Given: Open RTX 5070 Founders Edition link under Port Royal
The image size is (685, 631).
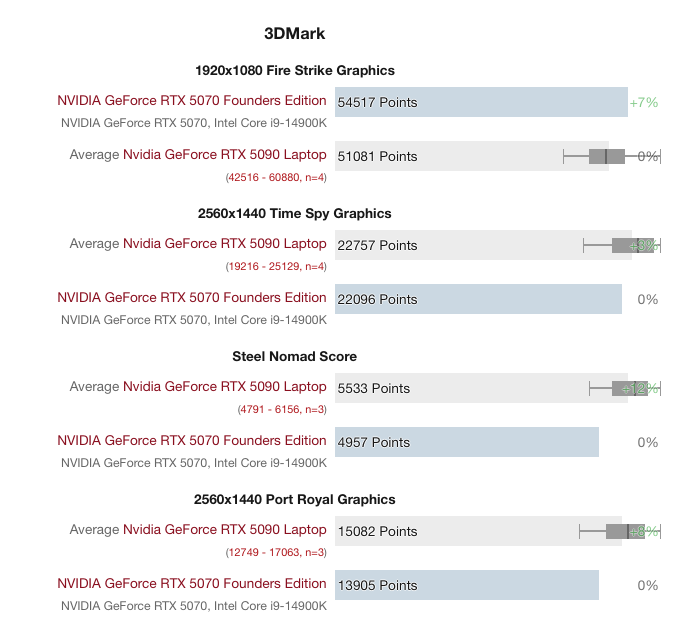Looking at the screenshot, I should [x=192, y=584].
